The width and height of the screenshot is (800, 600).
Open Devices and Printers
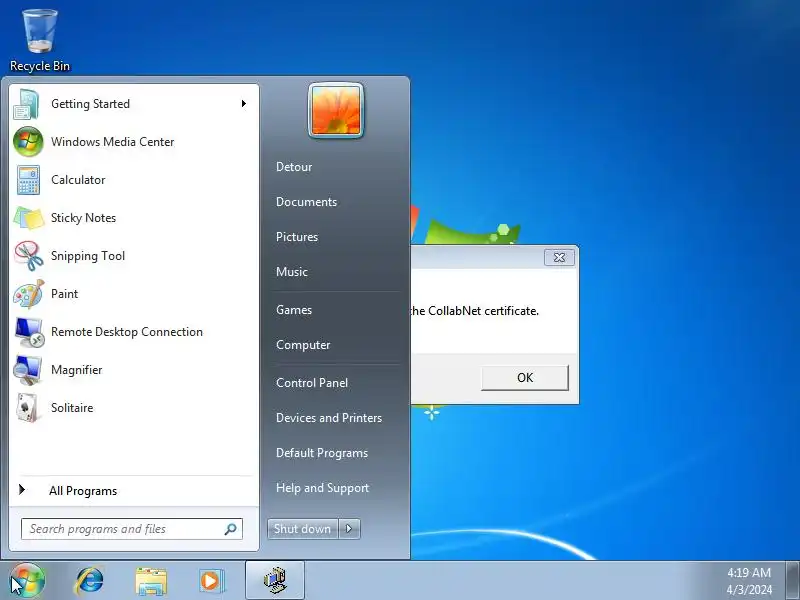[329, 418]
